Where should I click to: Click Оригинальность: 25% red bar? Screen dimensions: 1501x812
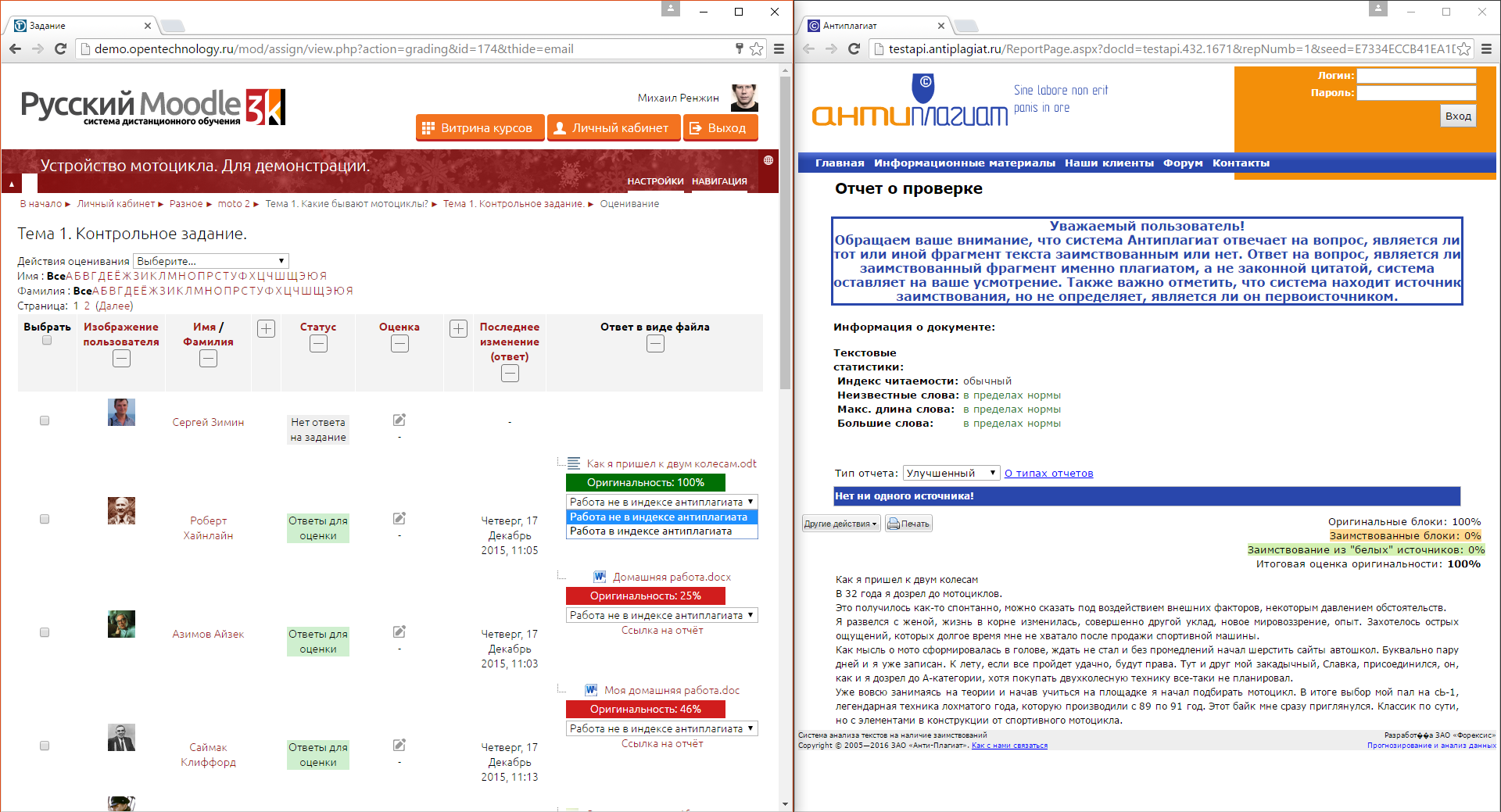(646, 596)
